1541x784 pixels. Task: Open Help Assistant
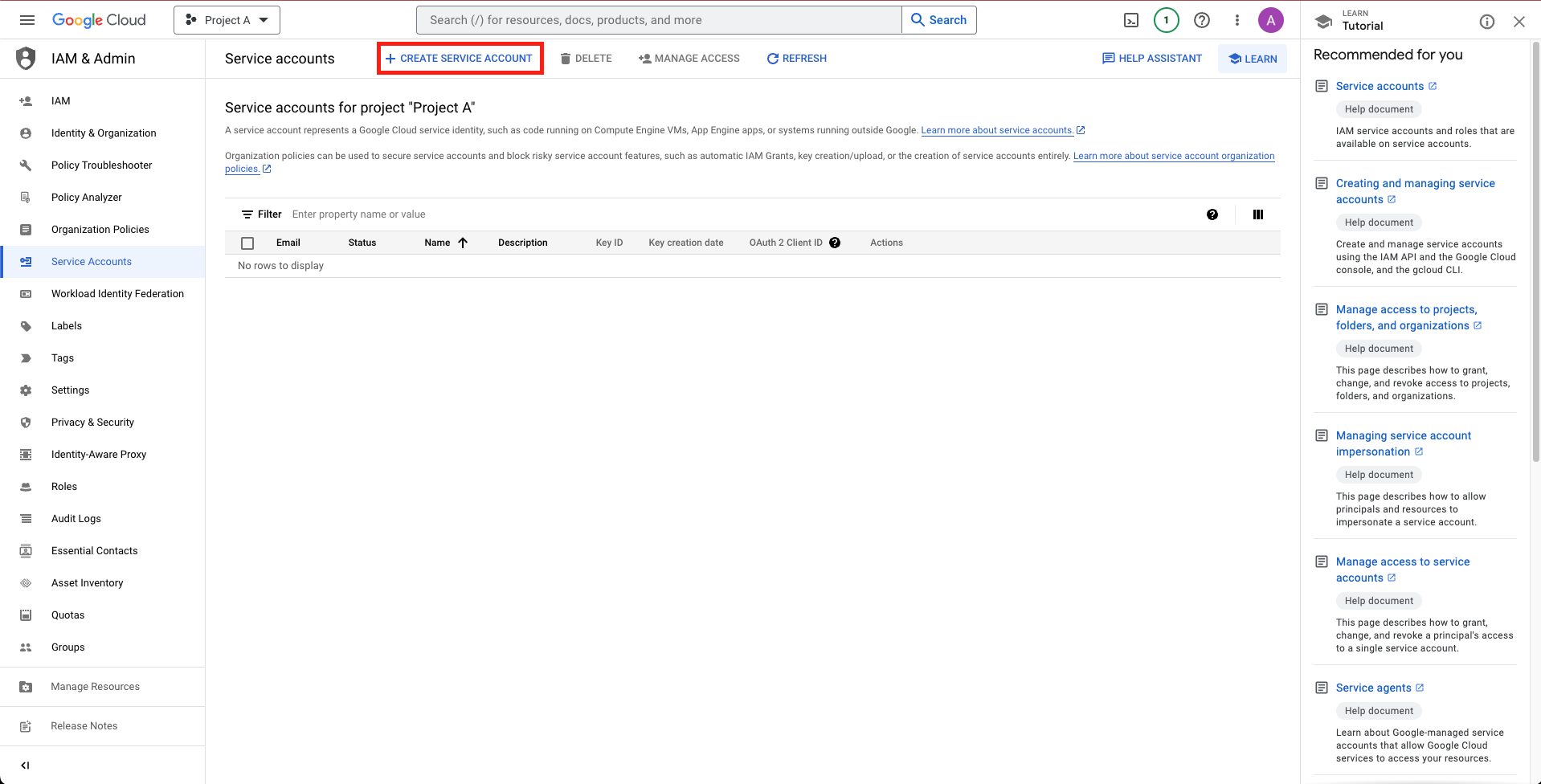pos(1152,59)
